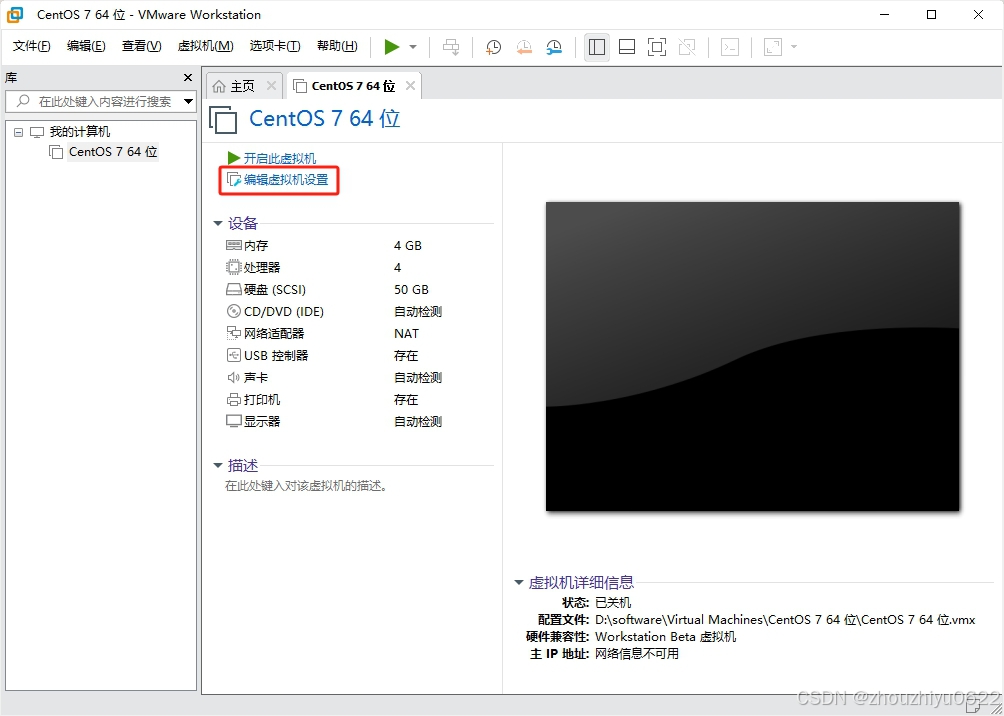Click the 声卡 device row
The image size is (1004, 716).
point(359,378)
